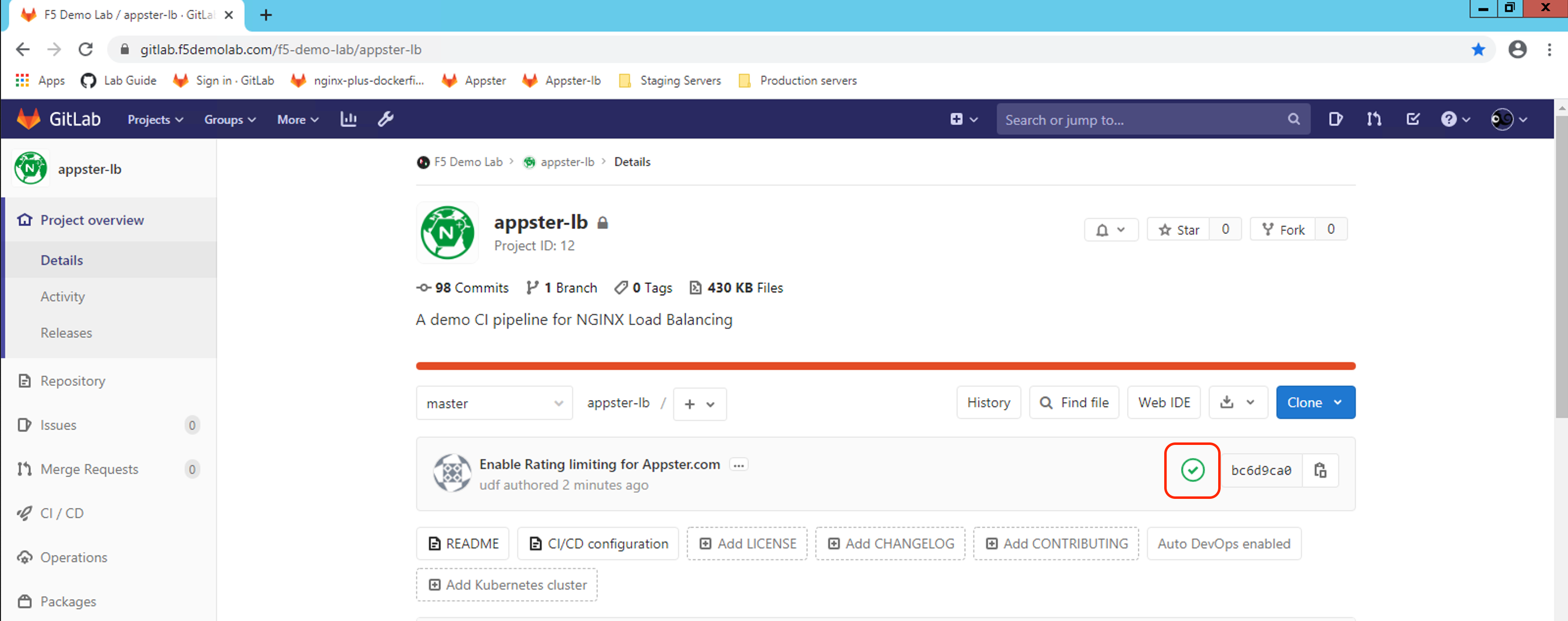1568x621 pixels.
Task: Open the Staging Servers bookmark folder
Action: click(669, 80)
